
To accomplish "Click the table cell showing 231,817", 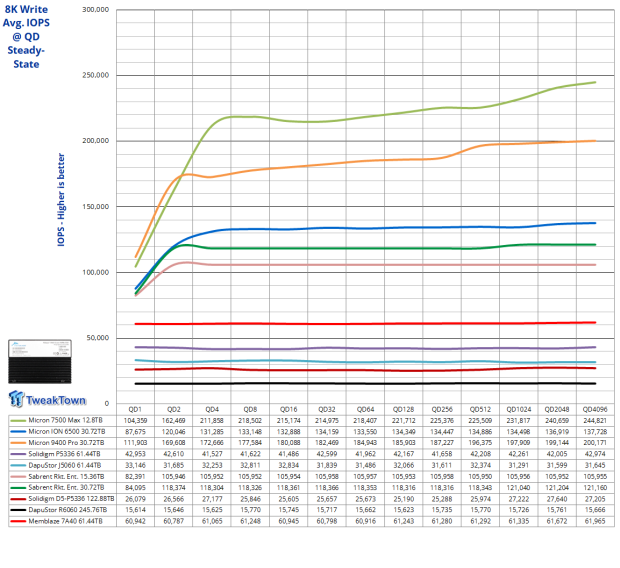I will pos(518,420).
